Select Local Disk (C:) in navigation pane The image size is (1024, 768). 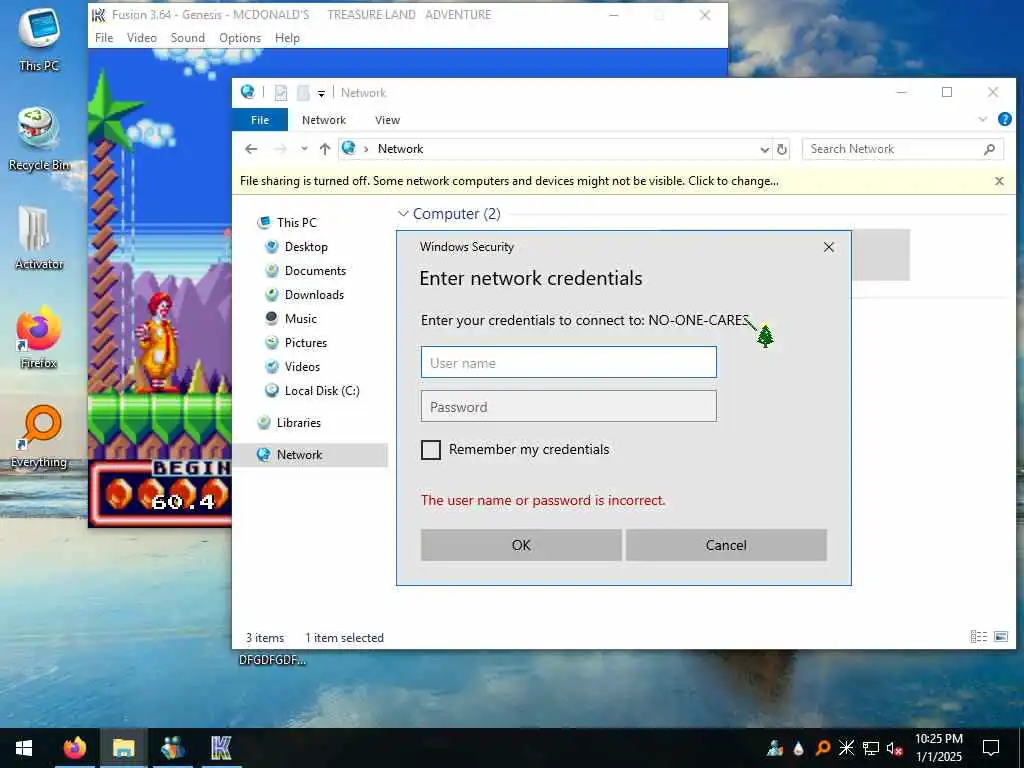pyautogui.click(x=321, y=391)
